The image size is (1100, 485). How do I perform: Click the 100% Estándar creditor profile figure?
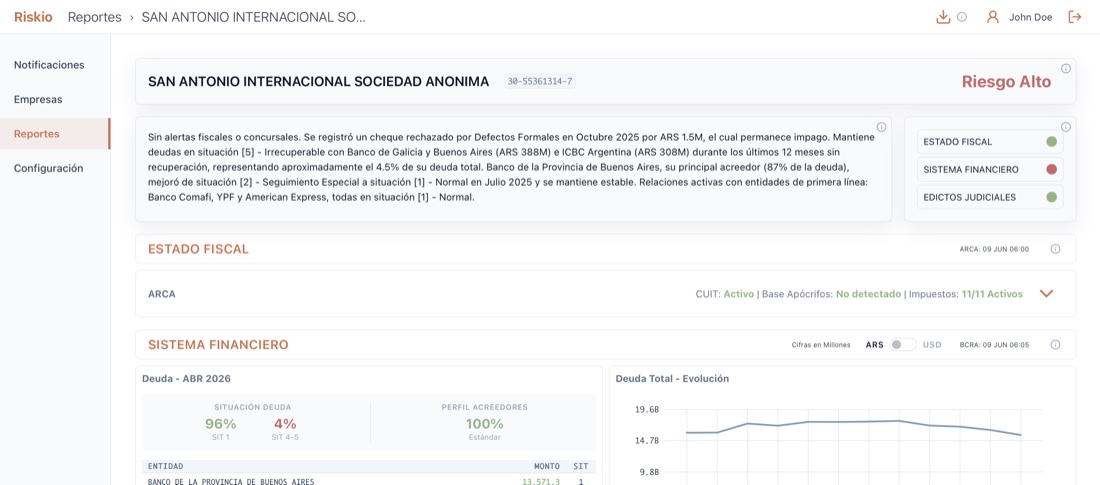(x=485, y=428)
